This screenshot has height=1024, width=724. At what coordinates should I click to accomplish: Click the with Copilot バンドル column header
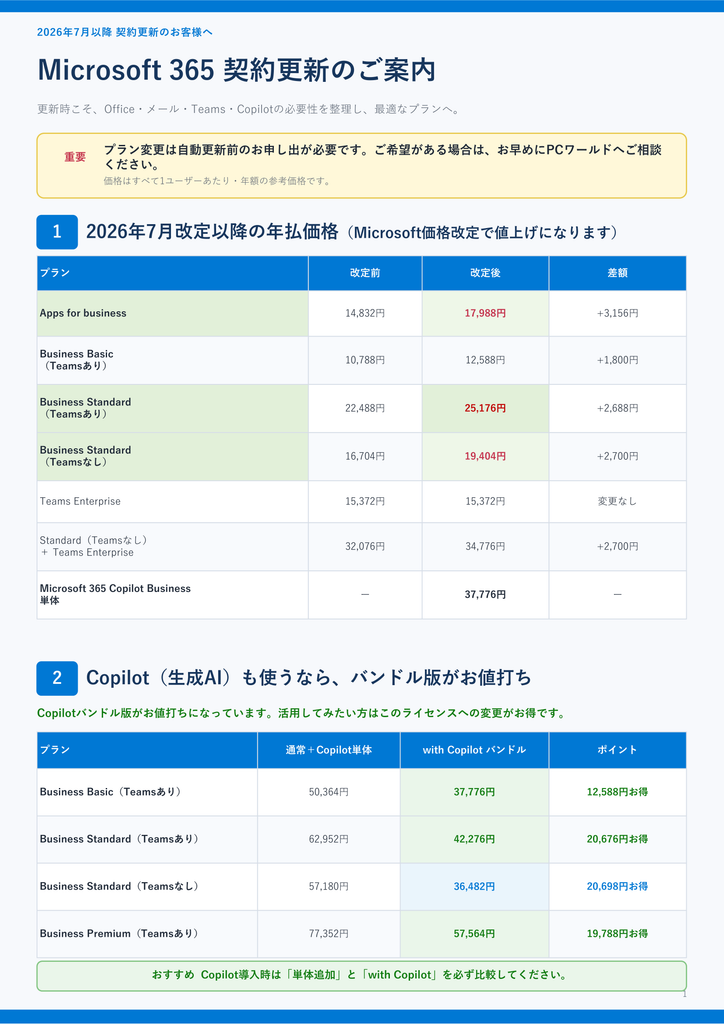pyautogui.click(x=474, y=750)
